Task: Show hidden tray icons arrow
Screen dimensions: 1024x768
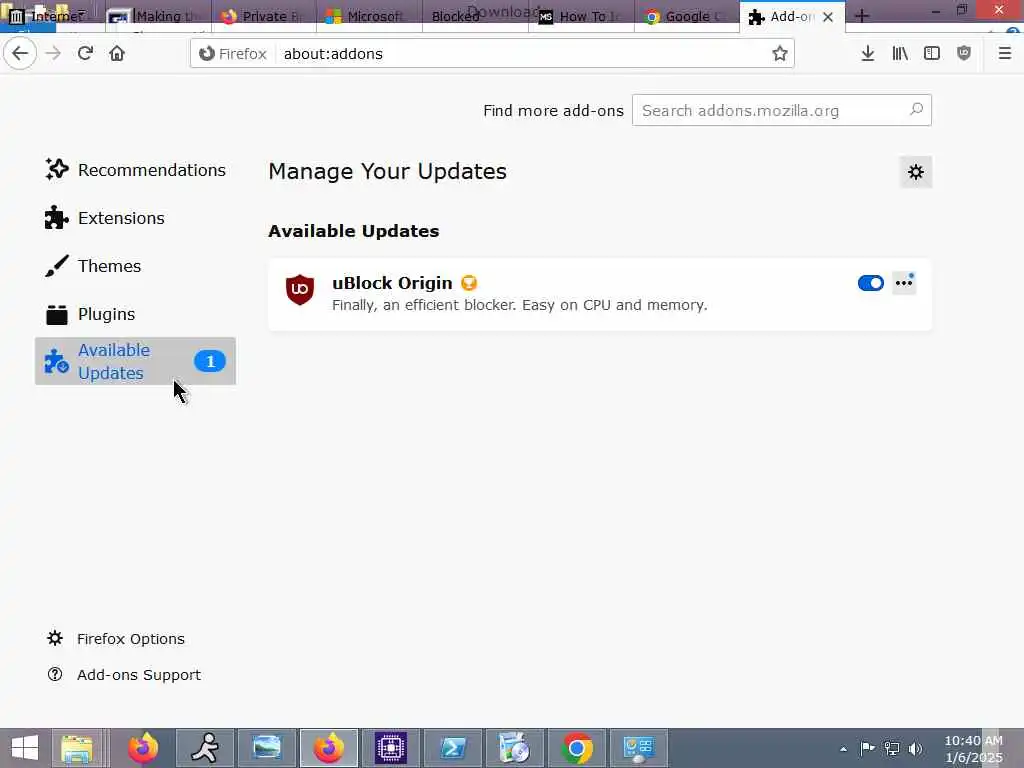Action: [x=843, y=749]
